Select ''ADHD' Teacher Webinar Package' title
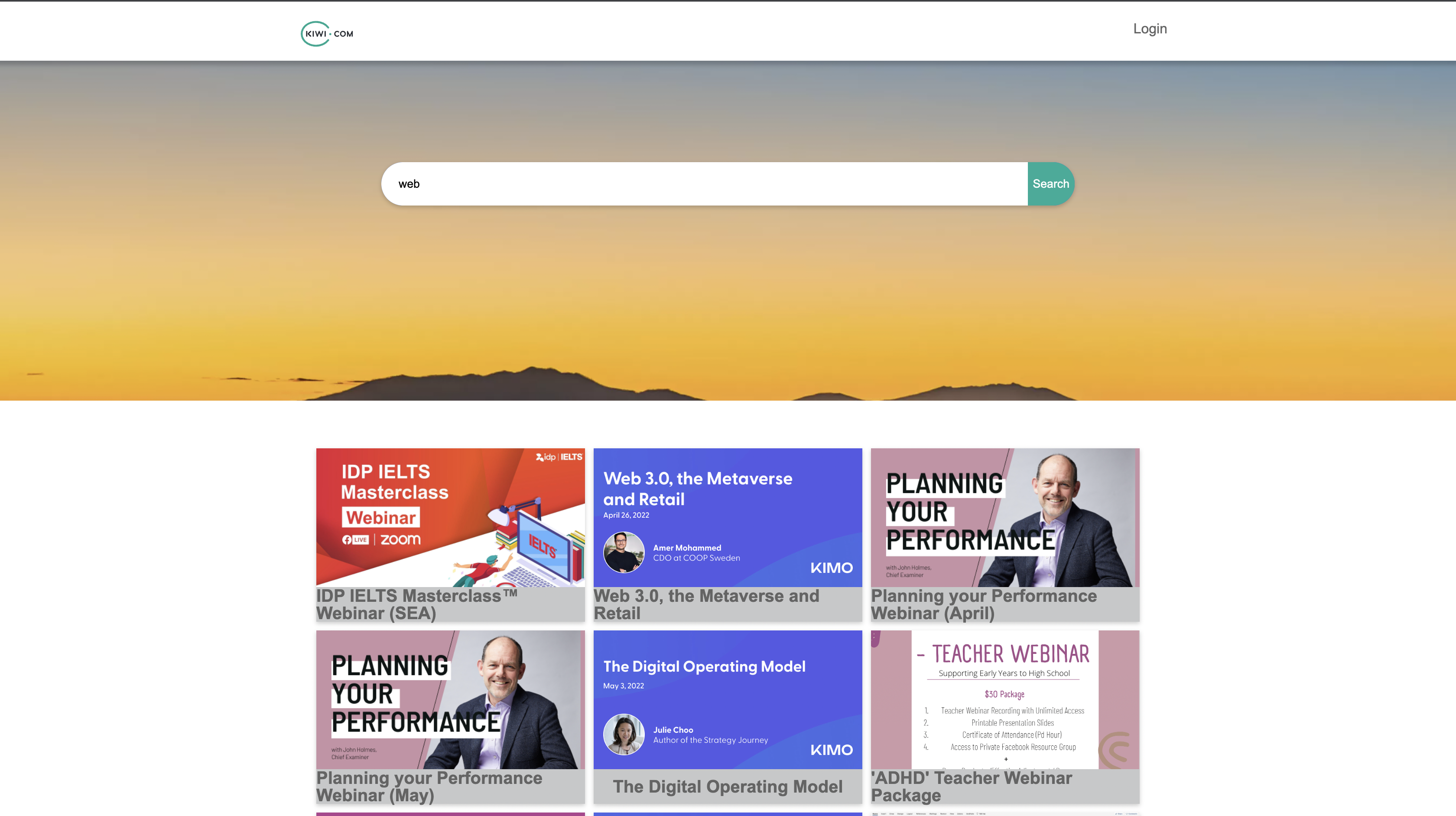 972,787
